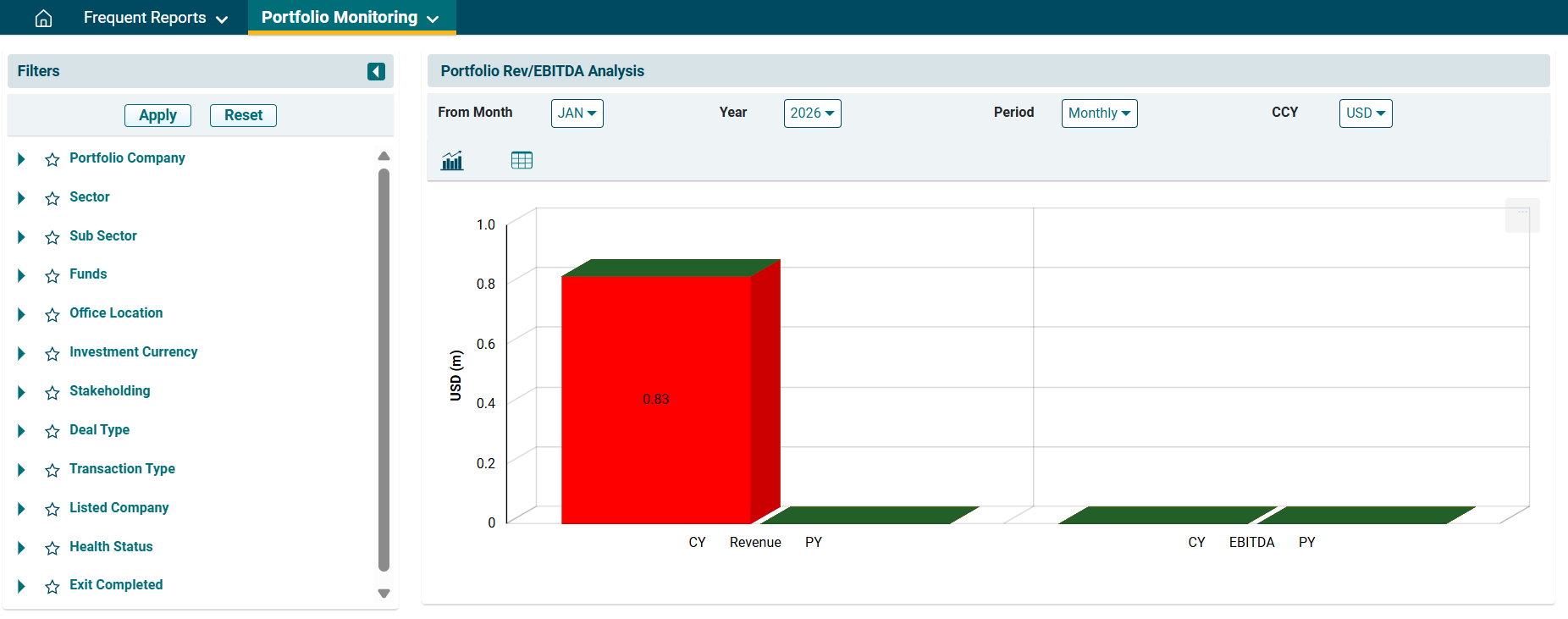Viewport: 1568px width, 619px height.
Task: Open the From Month JAN dropdown
Action: (577, 113)
